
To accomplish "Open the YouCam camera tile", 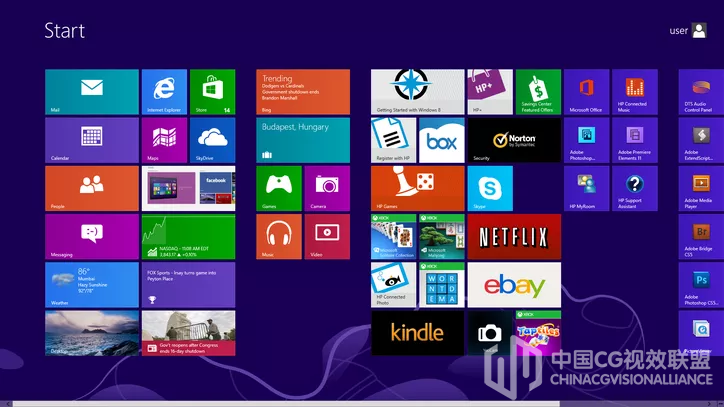I will pos(490,333).
